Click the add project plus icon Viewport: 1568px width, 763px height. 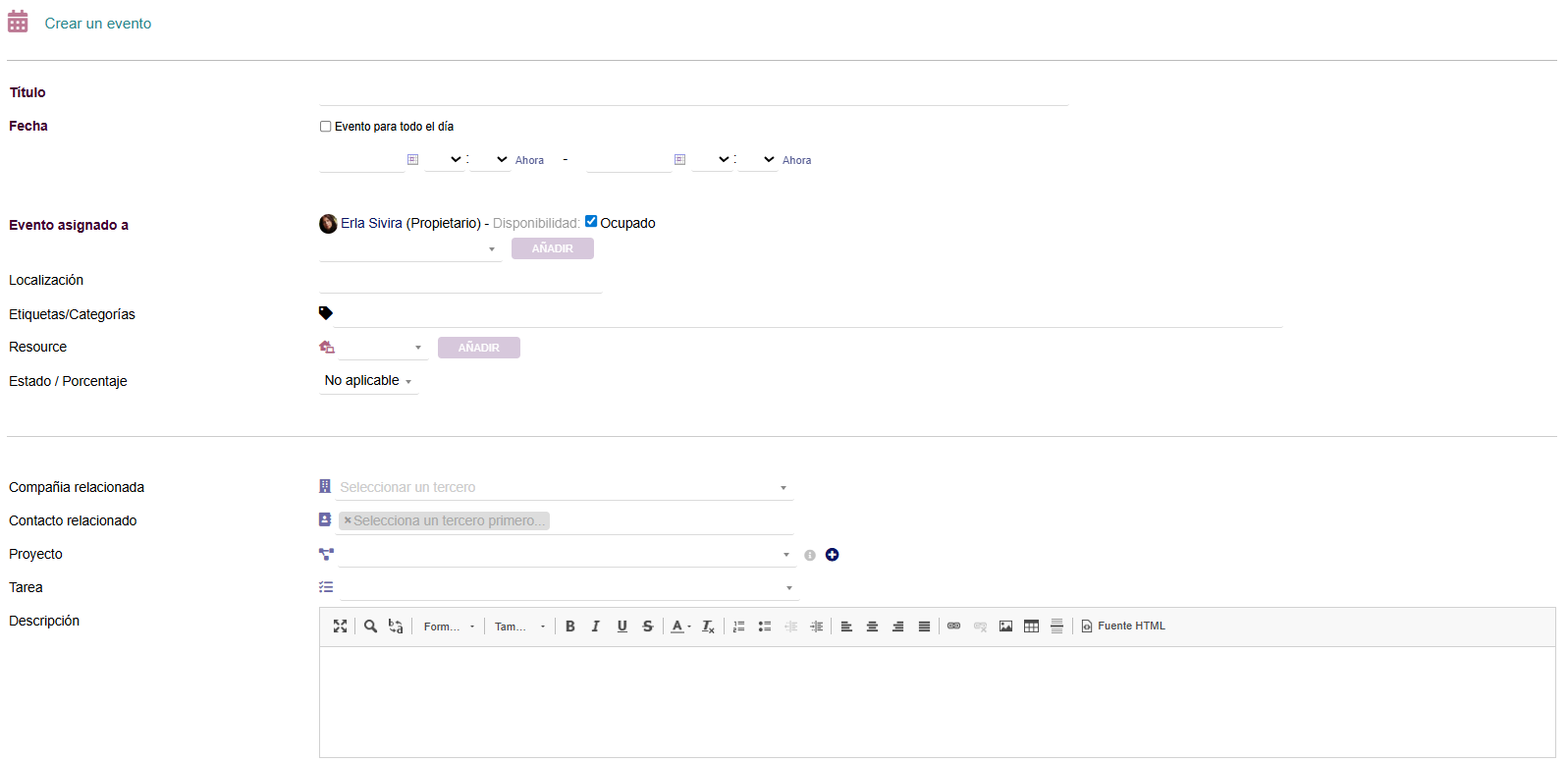(x=832, y=555)
